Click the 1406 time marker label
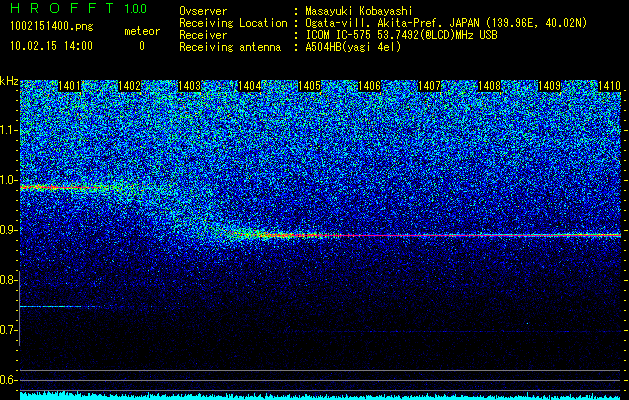Screen dimensions: 629x400 (x=369, y=86)
